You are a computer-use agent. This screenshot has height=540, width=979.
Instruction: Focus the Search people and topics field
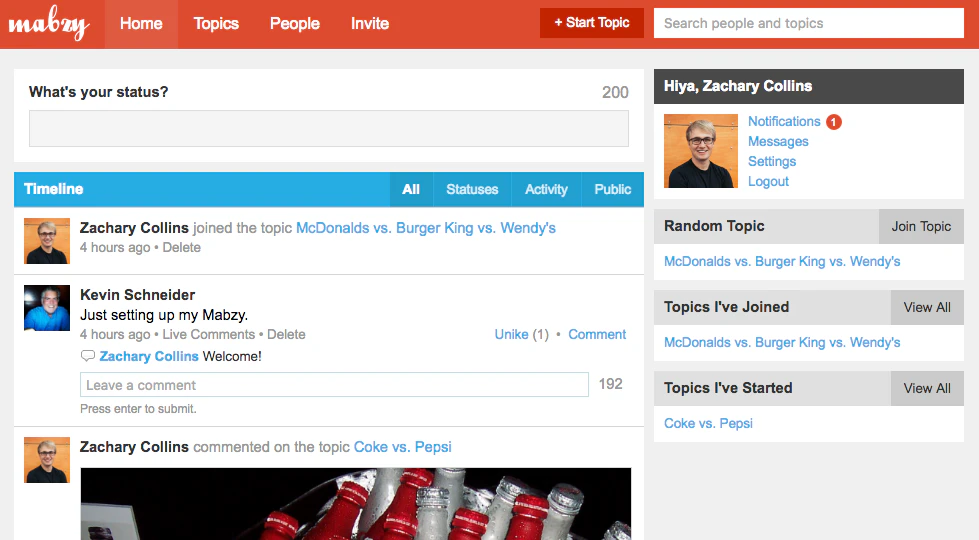point(809,23)
